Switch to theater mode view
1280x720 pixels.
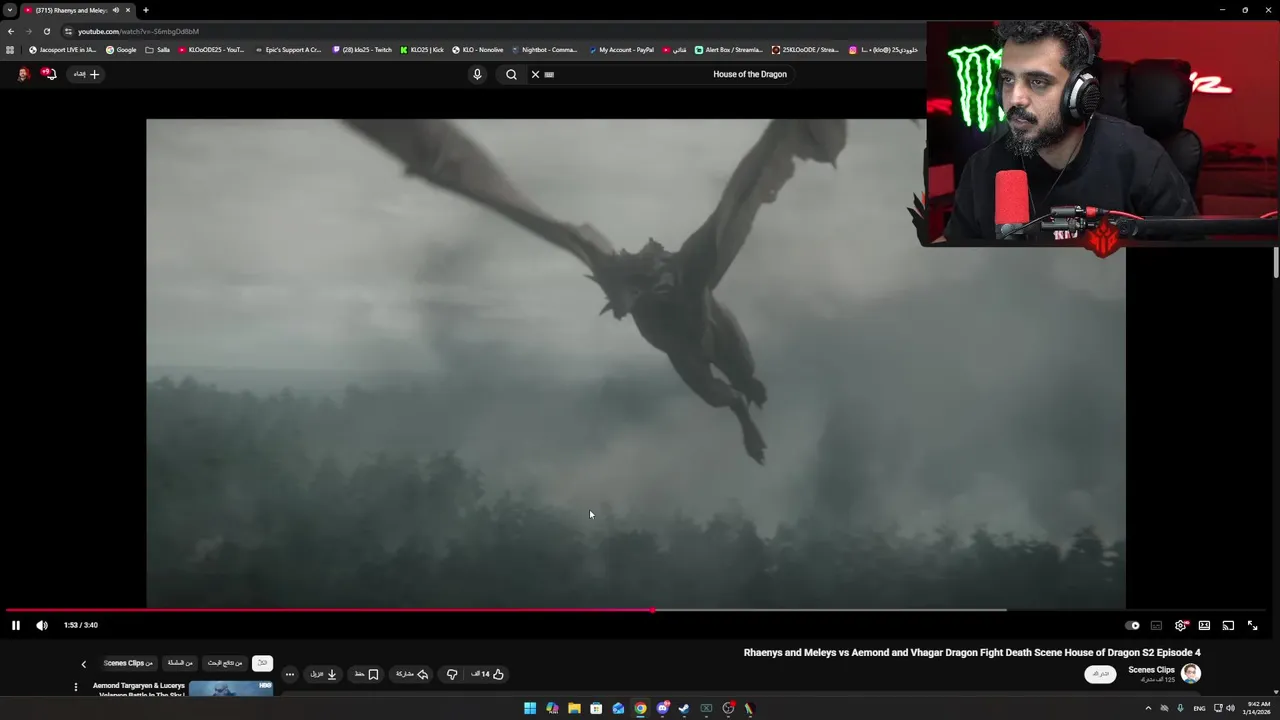1204,625
